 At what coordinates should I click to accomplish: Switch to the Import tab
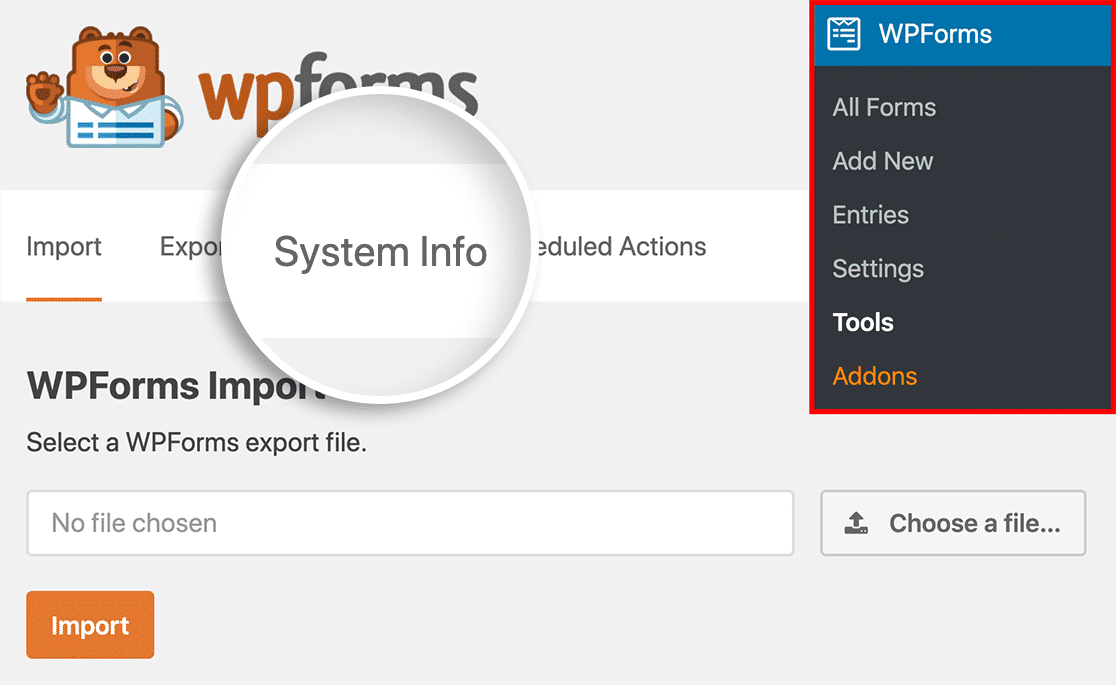tap(64, 247)
